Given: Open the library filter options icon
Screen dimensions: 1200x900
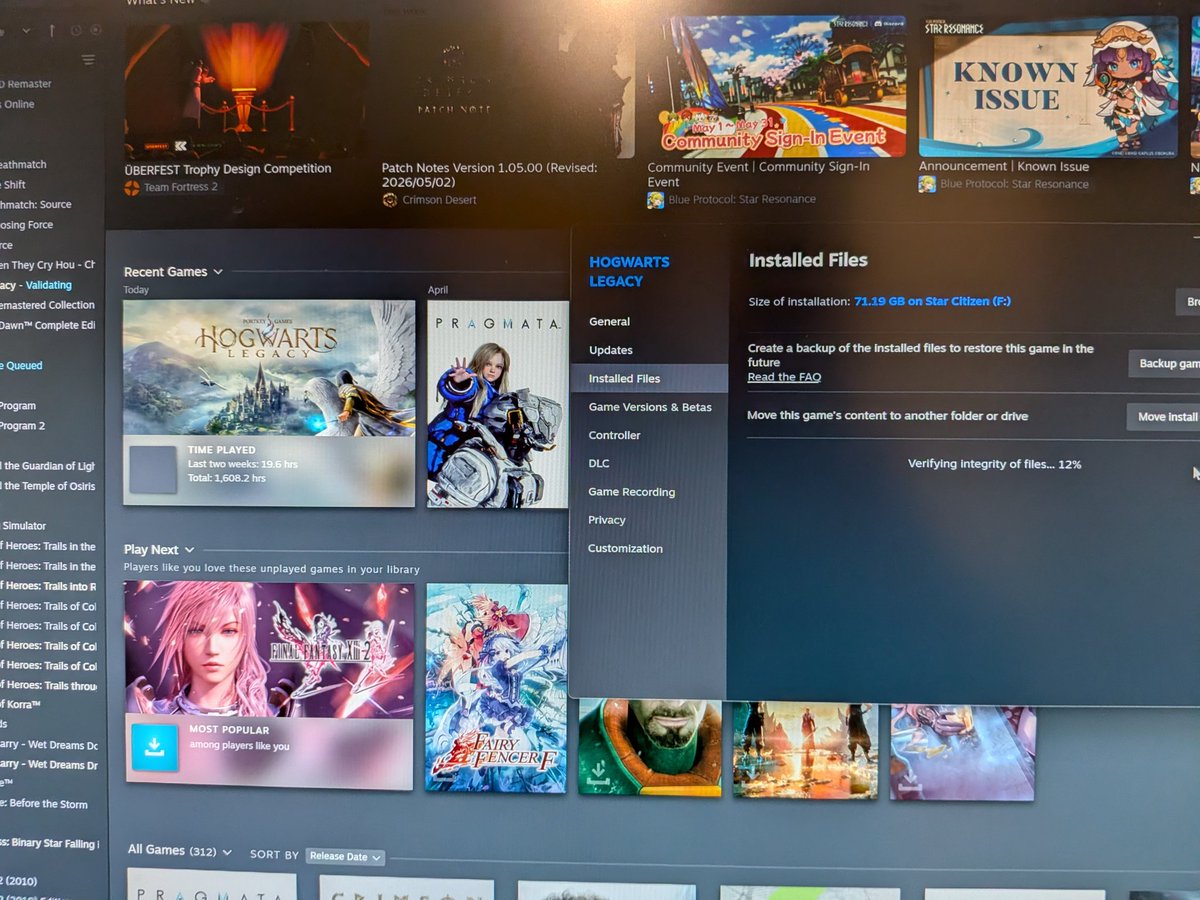Looking at the screenshot, I should tap(88, 60).
